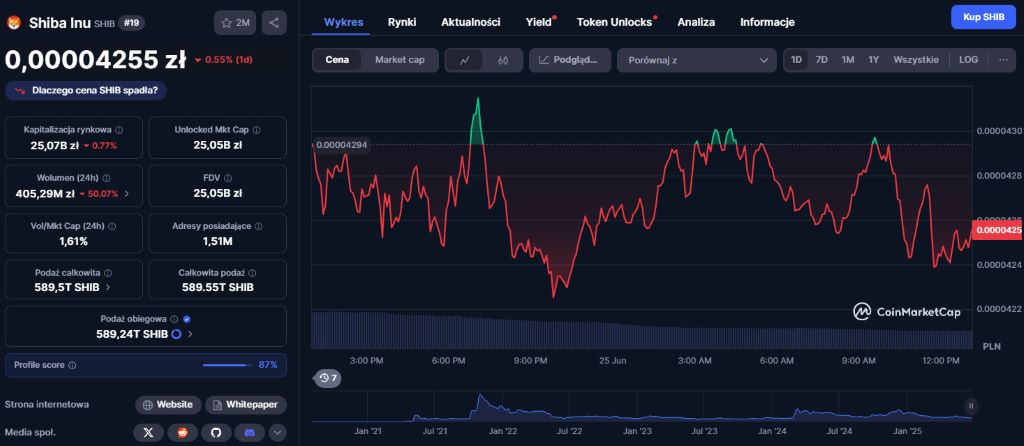The width and height of the screenshot is (1024, 446).
Task: Click verified checkmark badge near Podaż obiegowa
Action: point(187,319)
